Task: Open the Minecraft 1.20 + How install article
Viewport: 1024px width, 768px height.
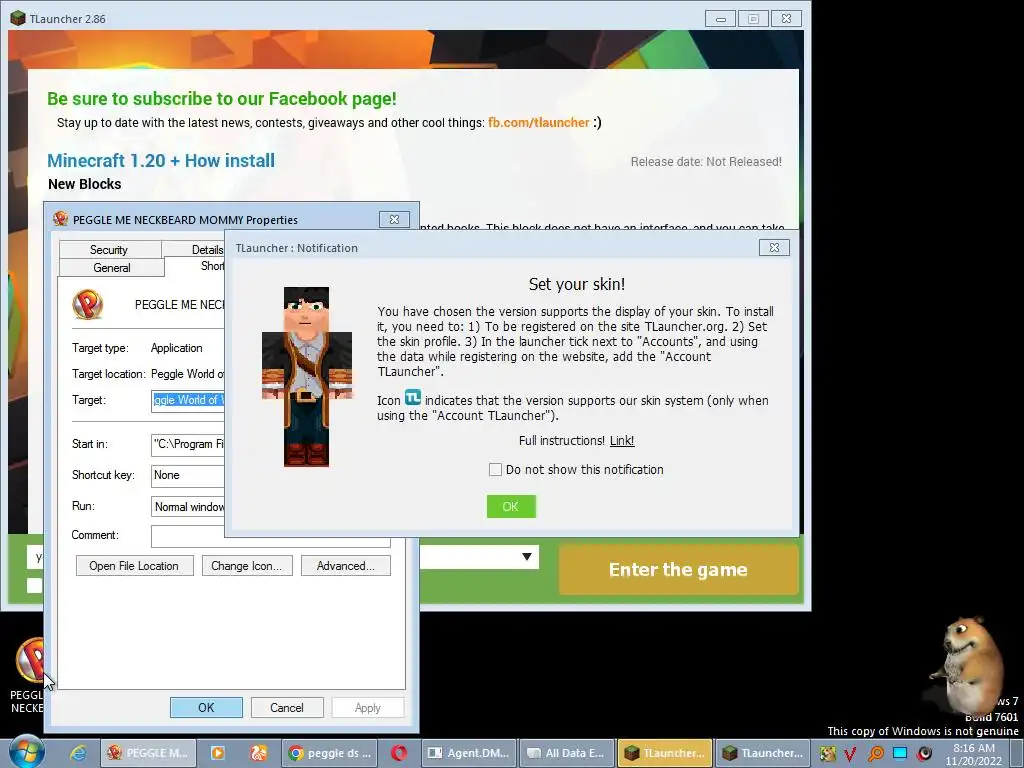Action: tap(161, 161)
